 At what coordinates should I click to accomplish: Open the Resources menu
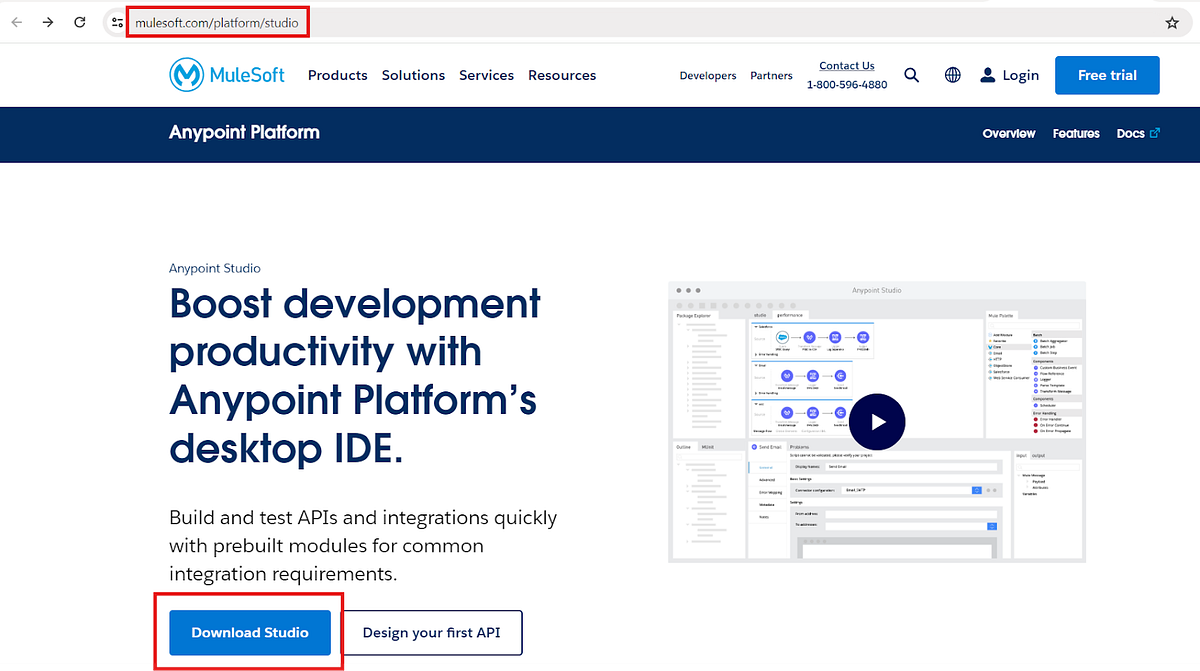[x=561, y=74]
